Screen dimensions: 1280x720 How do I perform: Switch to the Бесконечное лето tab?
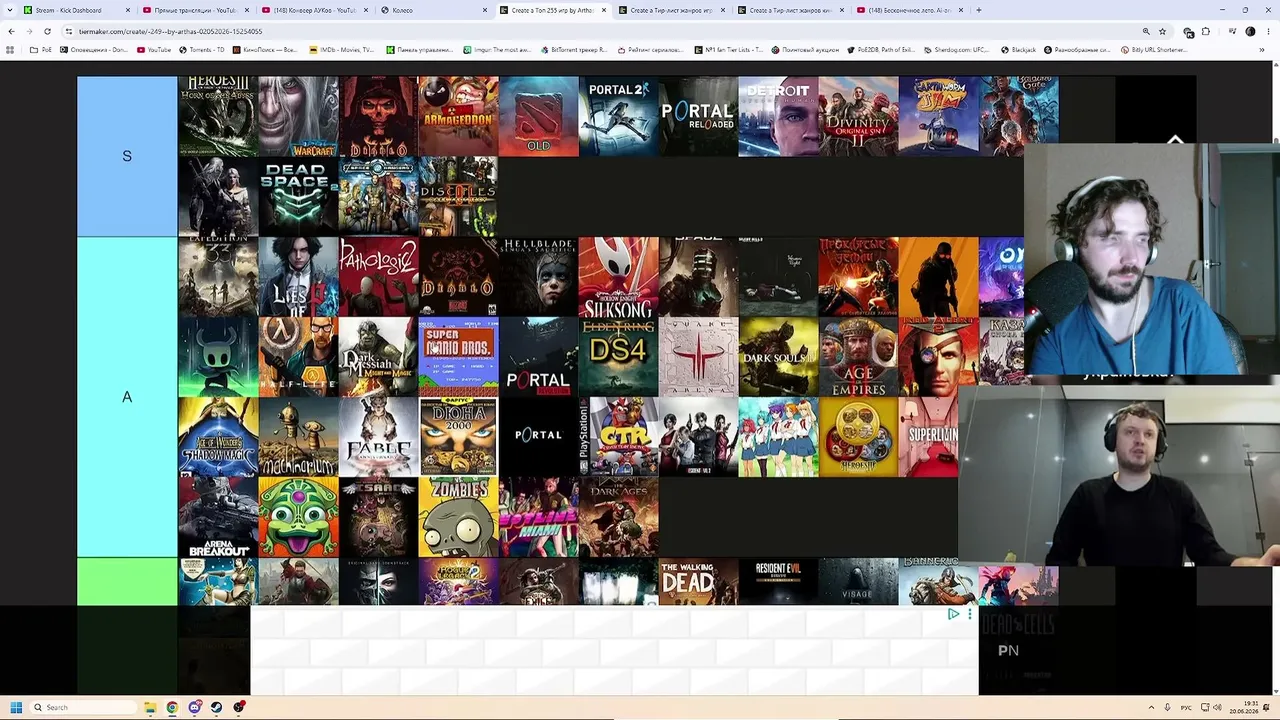click(909, 10)
